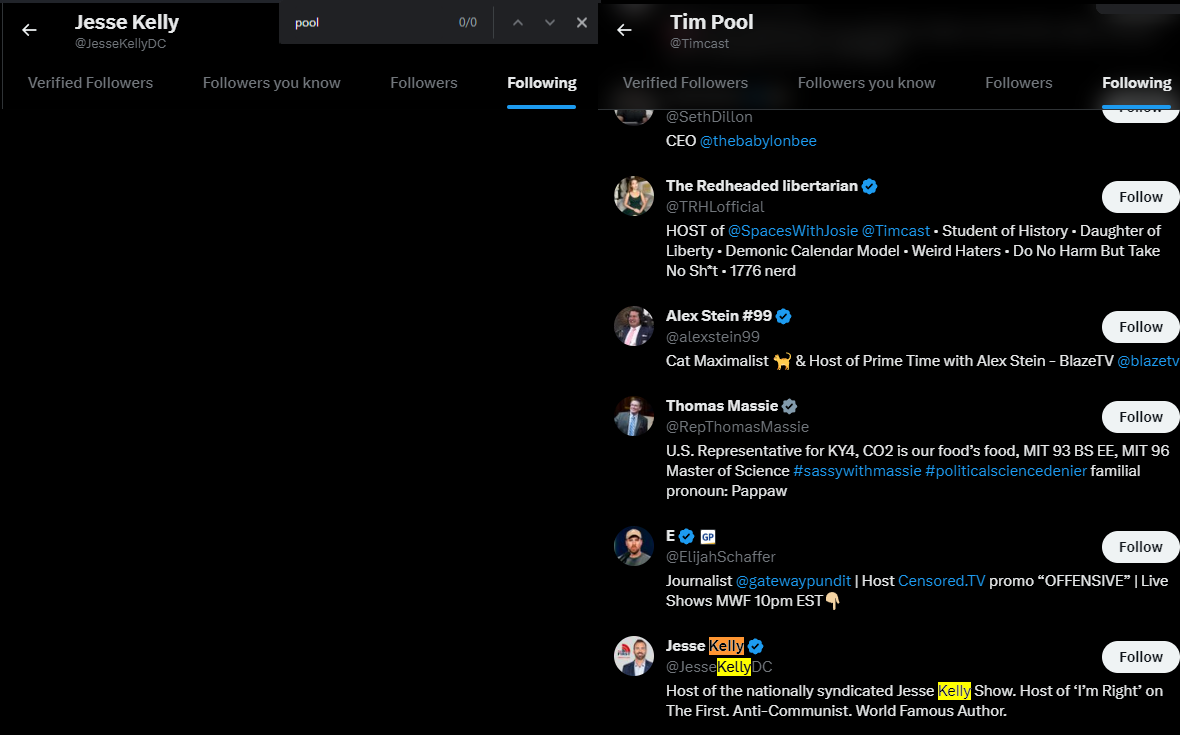Click verified badge beside Alex Stein #99
This screenshot has width=1180, height=735.
(783, 316)
